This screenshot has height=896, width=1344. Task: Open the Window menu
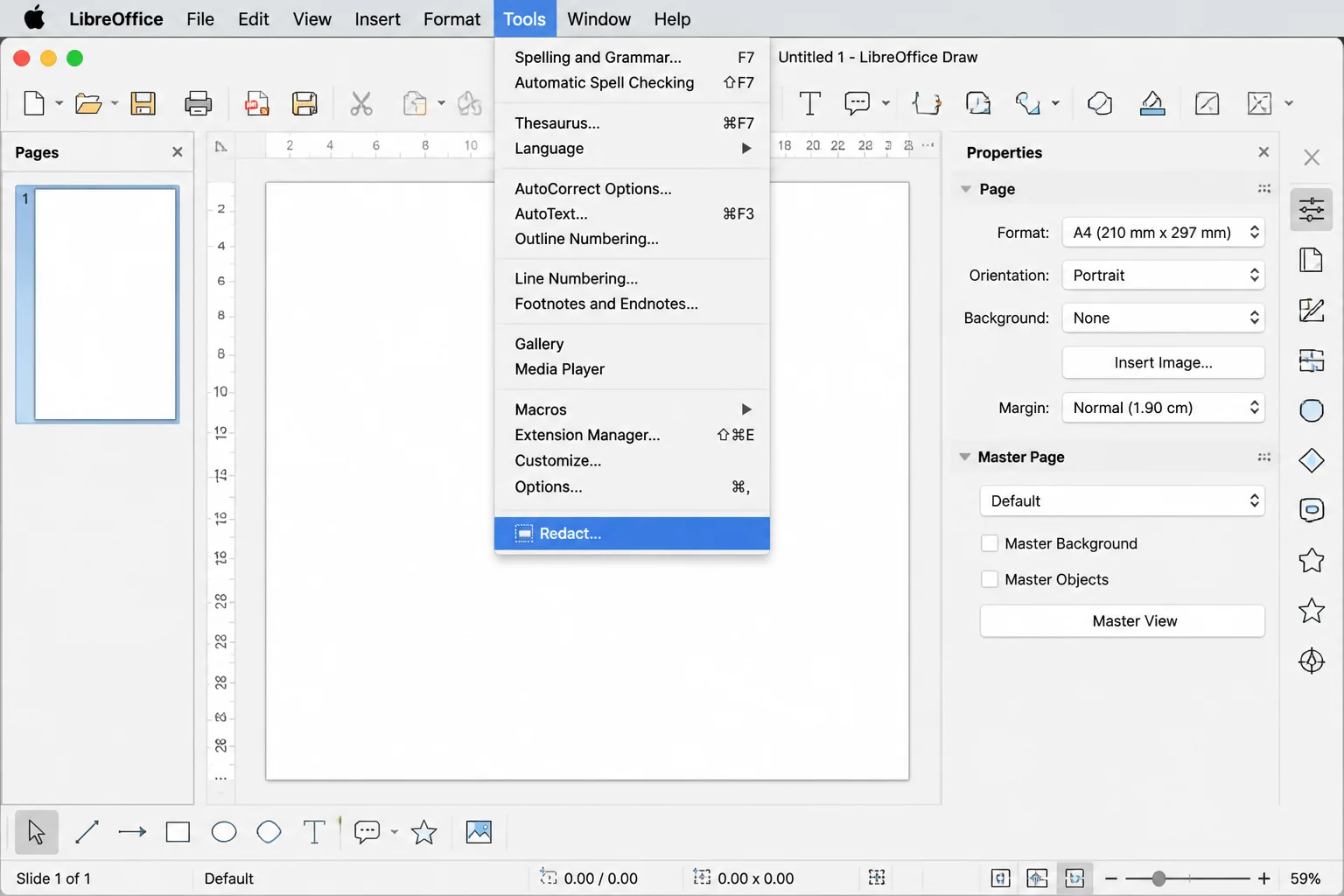[598, 18]
